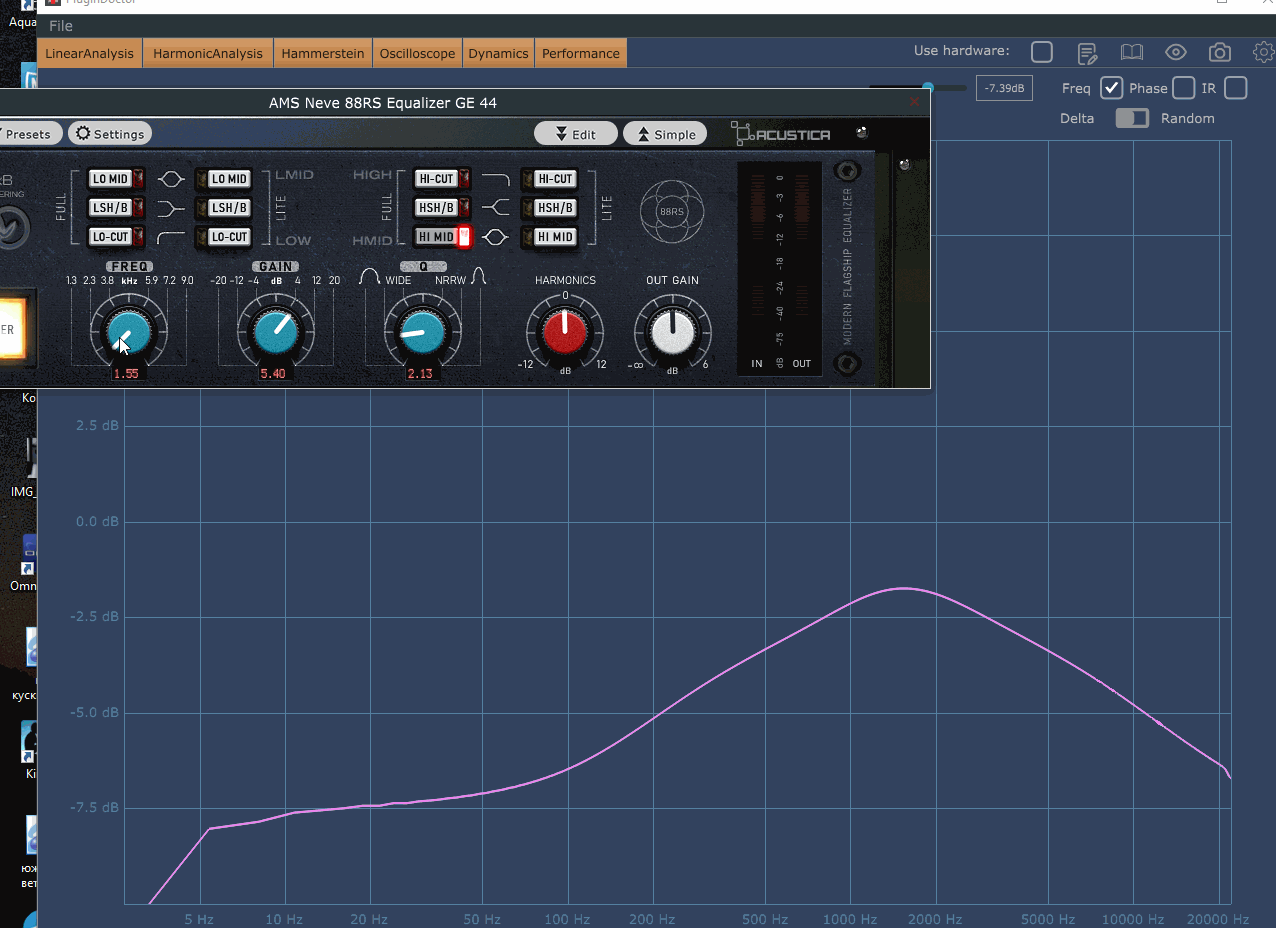Click the "-7.5 dB" axis label
The height and width of the screenshot is (928, 1276).
tap(95, 807)
